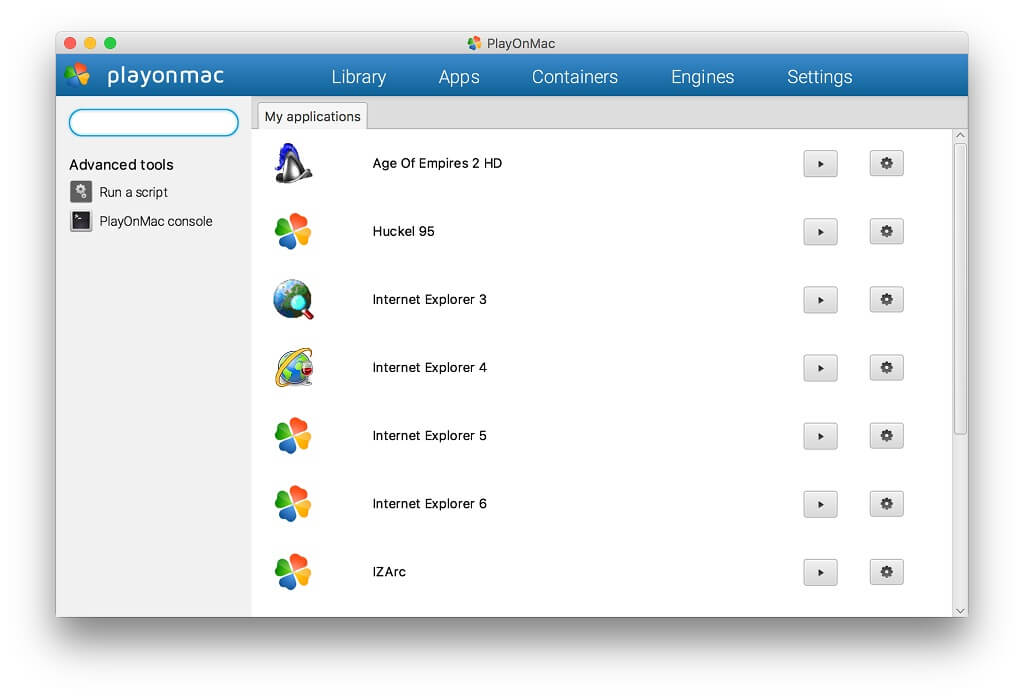Select the Internet Explorer 6 name
The image size is (1024, 697).
tap(429, 504)
